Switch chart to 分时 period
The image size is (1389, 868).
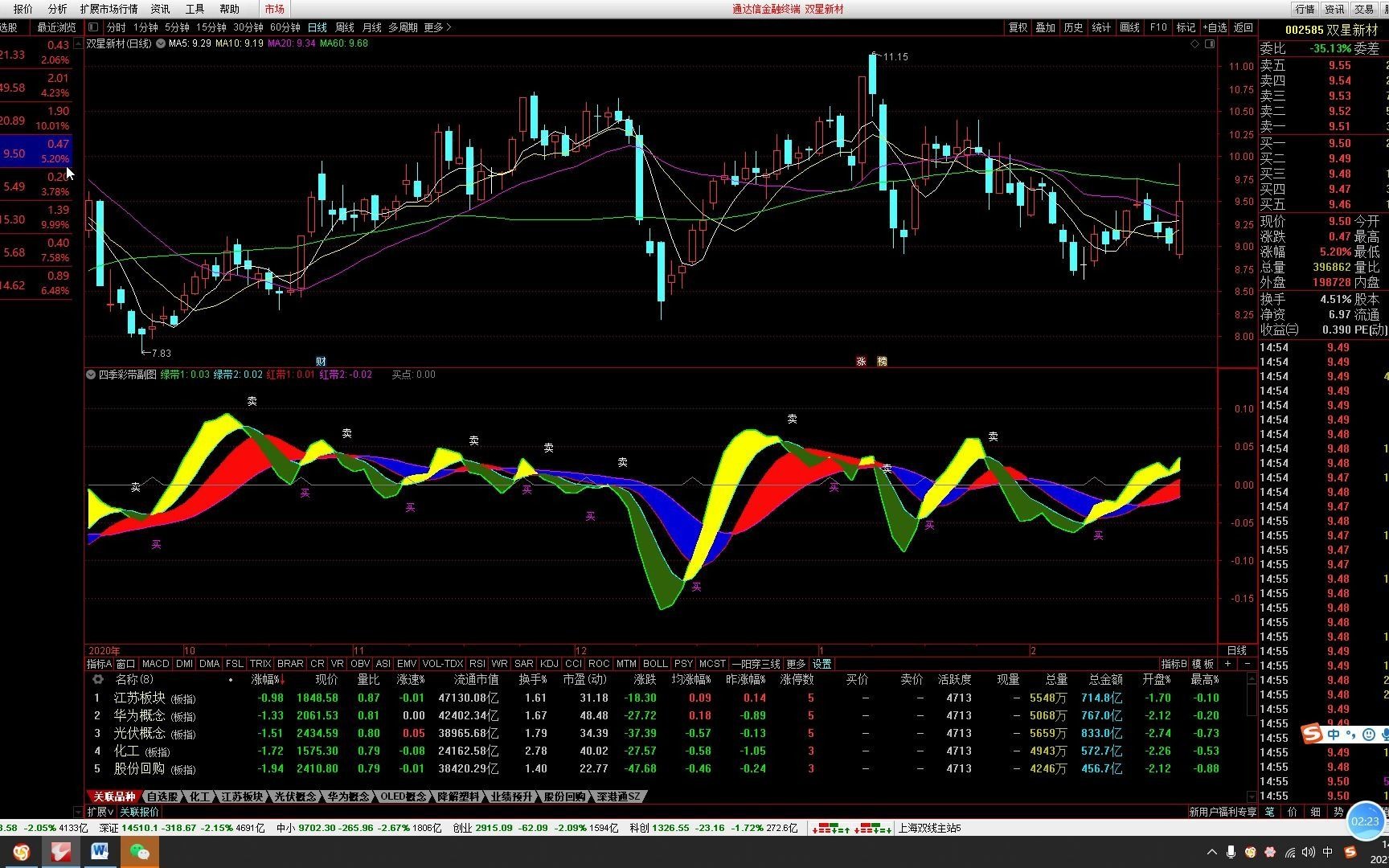click(x=116, y=27)
